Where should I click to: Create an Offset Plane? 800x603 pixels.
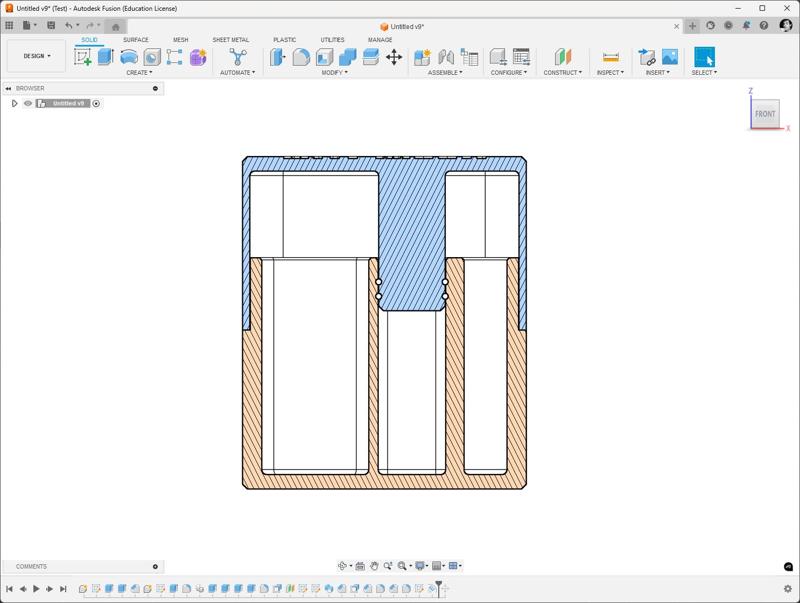563,57
